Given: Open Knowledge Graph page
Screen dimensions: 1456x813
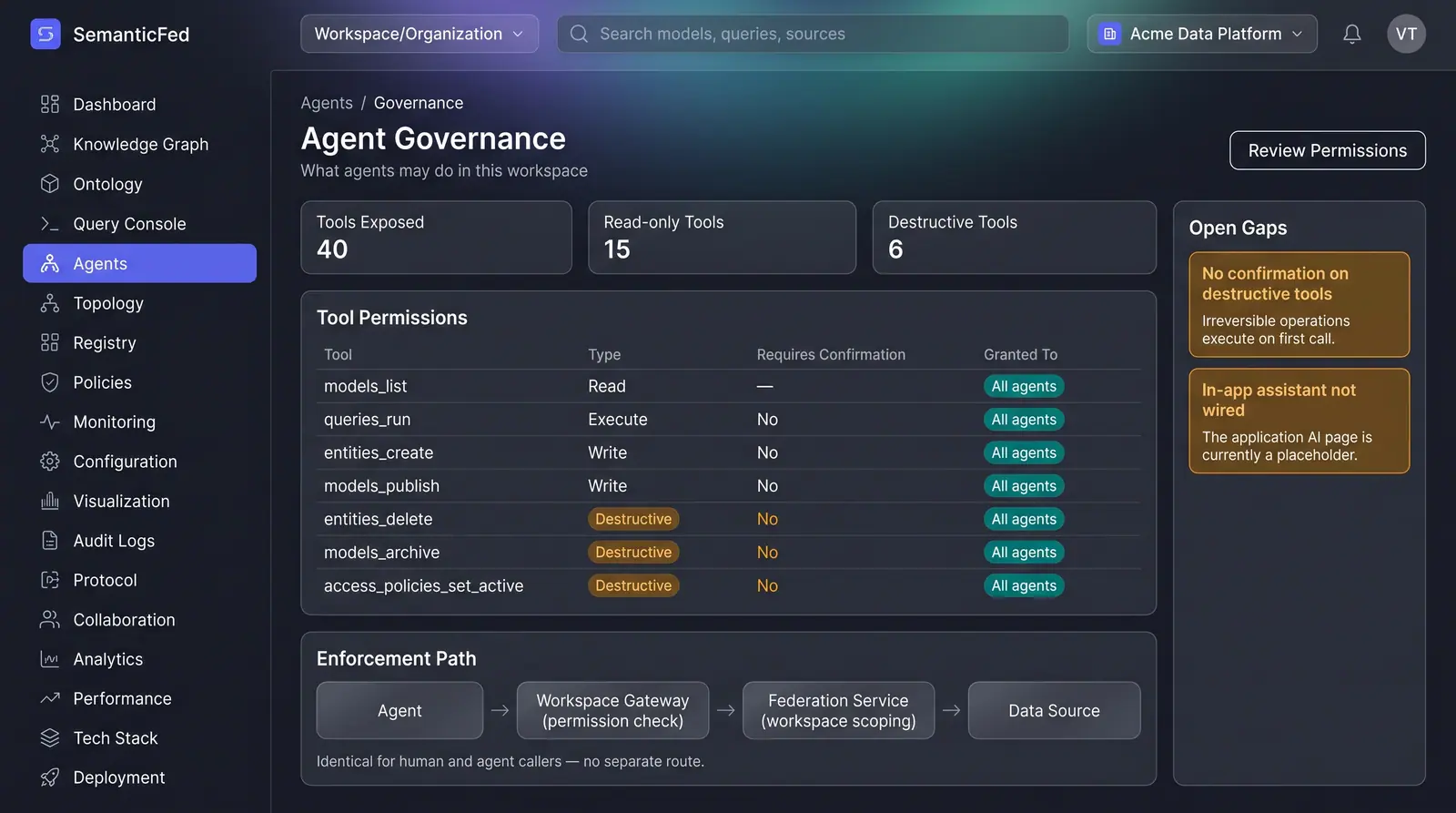Looking at the screenshot, I should (139, 144).
